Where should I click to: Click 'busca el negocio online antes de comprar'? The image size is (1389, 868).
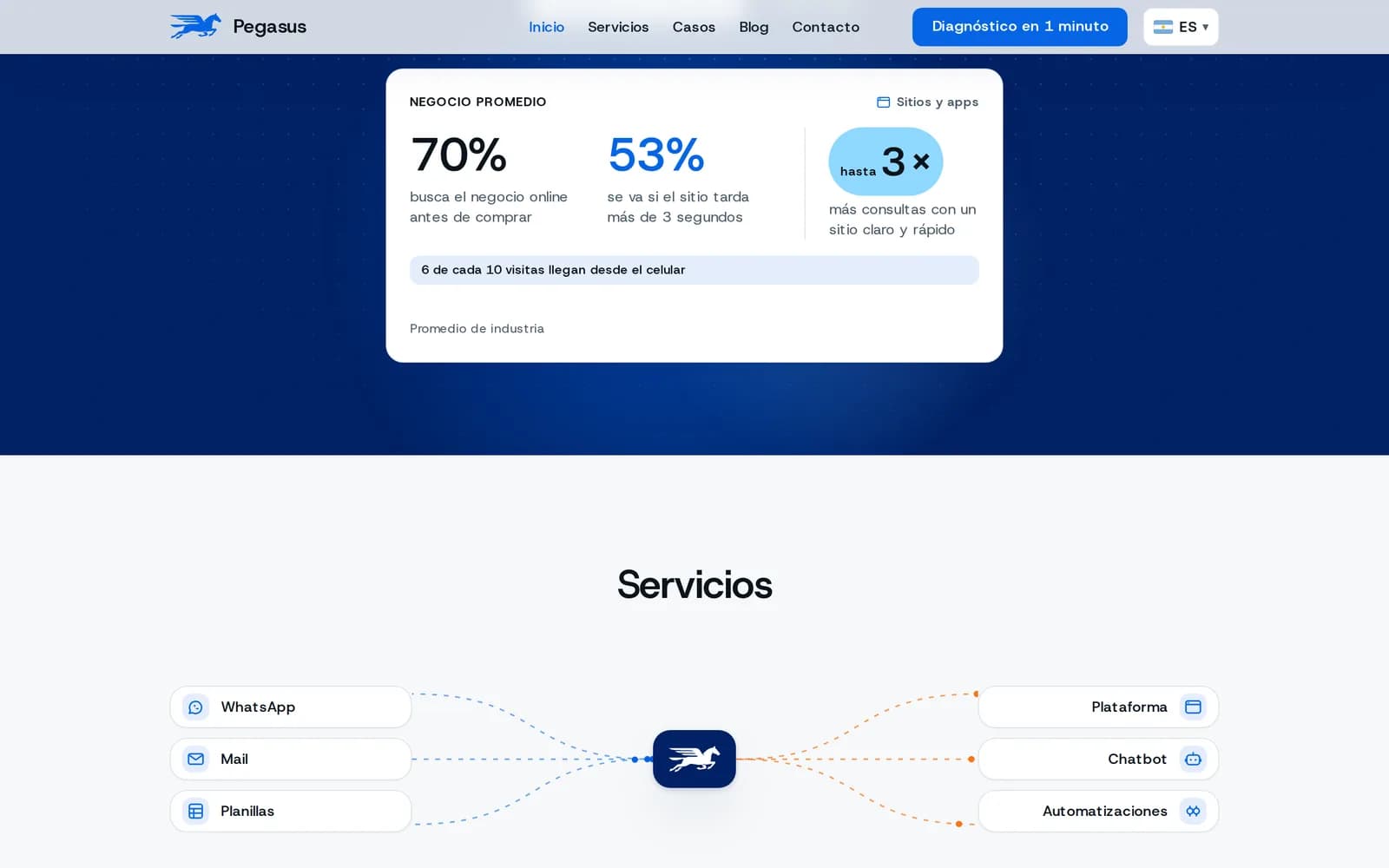click(489, 207)
